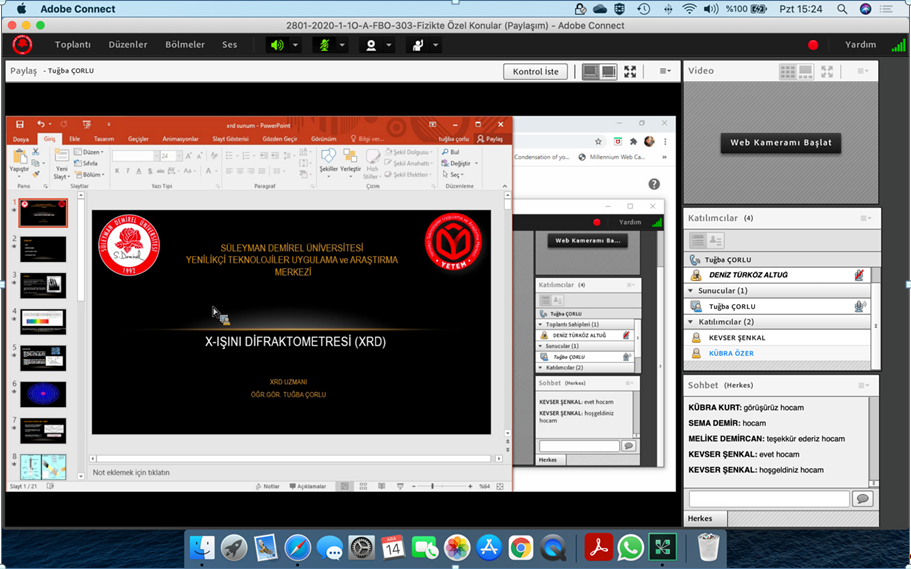Collapse the Sunucular (1) group

(690, 291)
